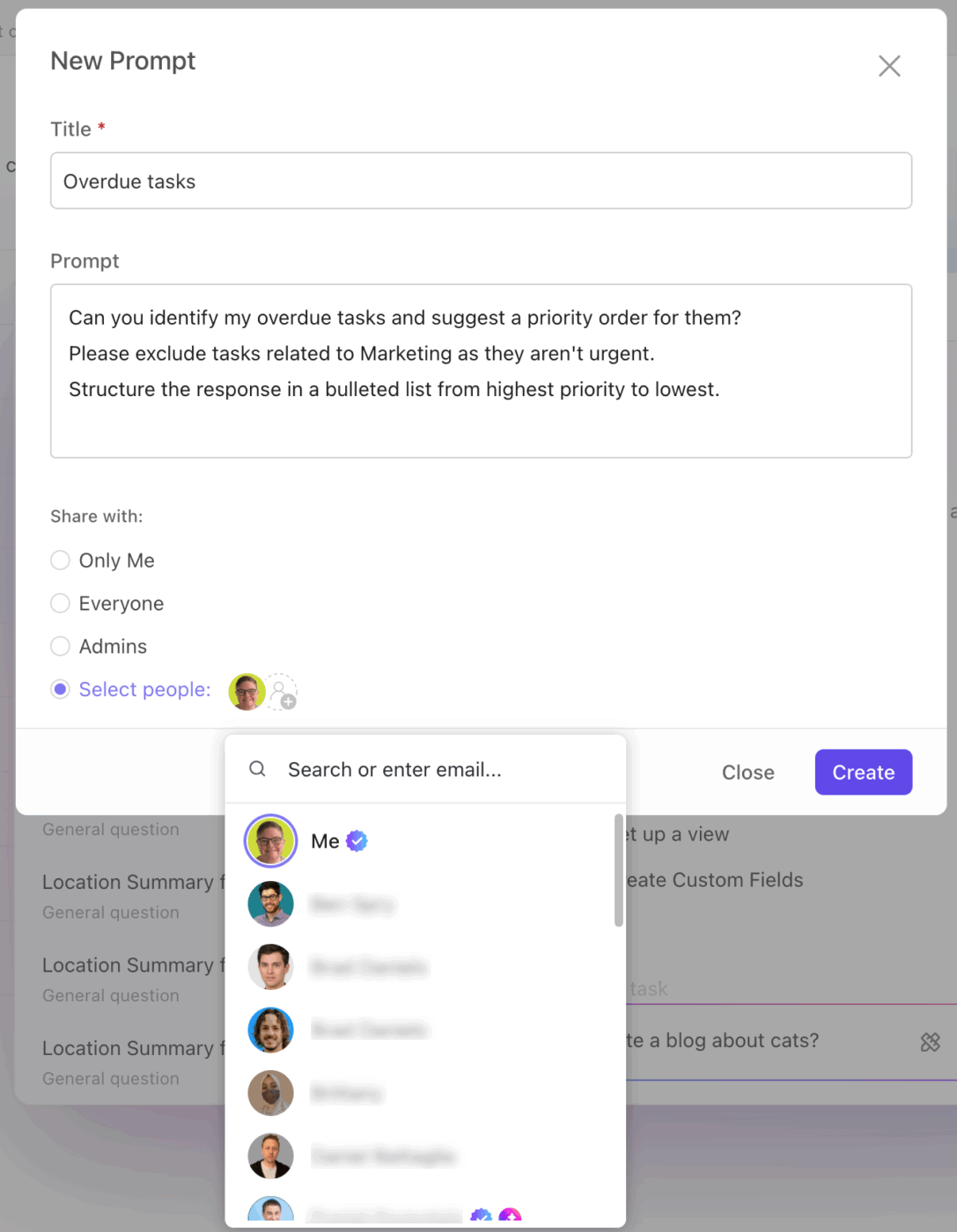Image resolution: width=957 pixels, height=1232 pixels.
Task: Click the Close button in the dialog footer
Action: pyautogui.click(x=747, y=772)
